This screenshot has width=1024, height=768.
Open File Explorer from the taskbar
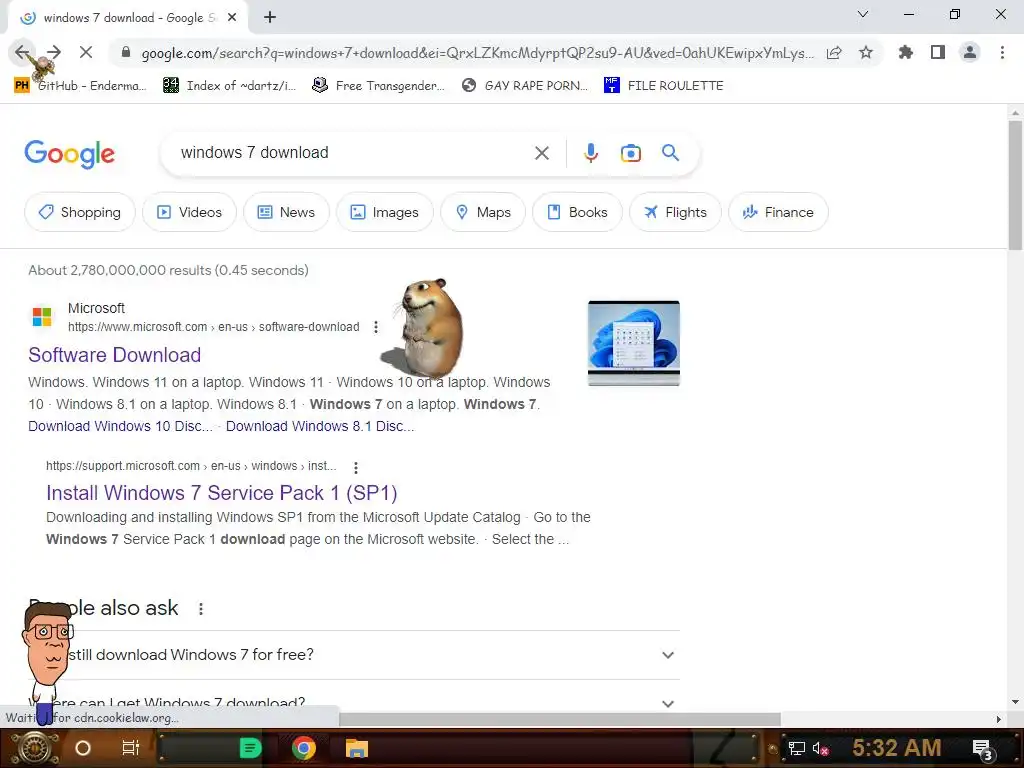pos(357,748)
